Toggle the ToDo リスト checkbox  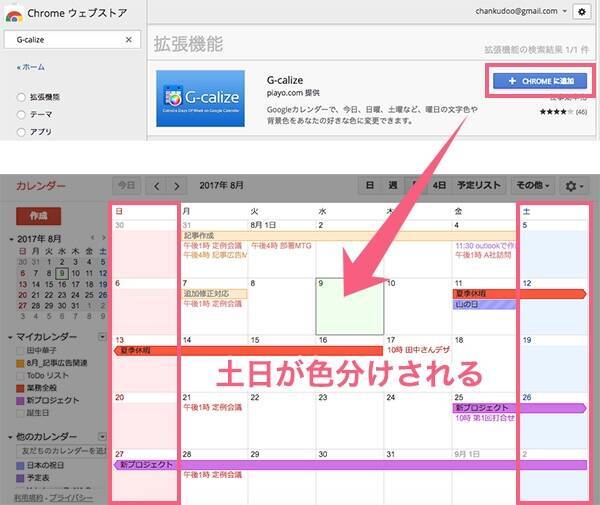point(20,376)
